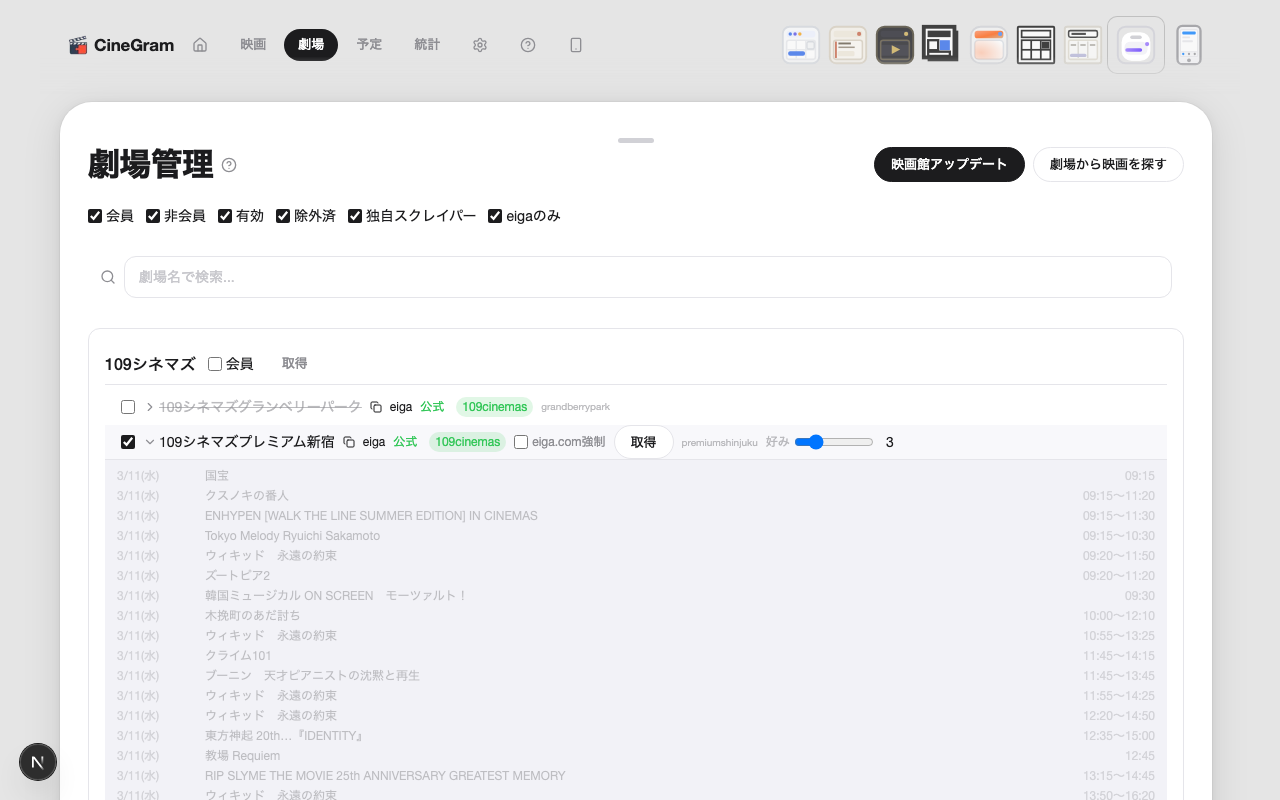This screenshot has height=800, width=1280.
Task: Open the settings gear in the top nav
Action: click(x=480, y=45)
